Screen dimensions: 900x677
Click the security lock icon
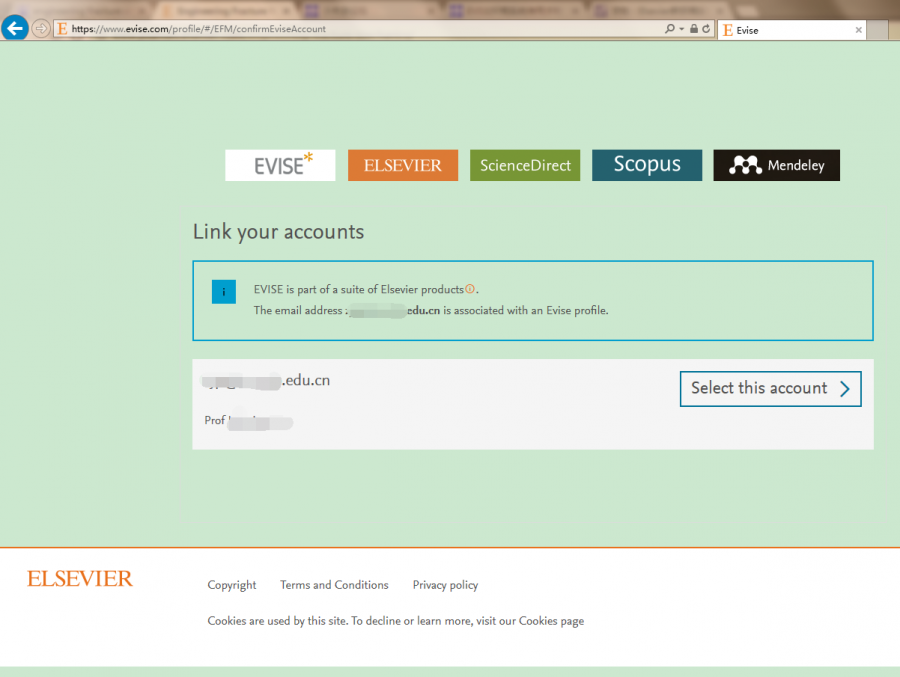tap(694, 29)
